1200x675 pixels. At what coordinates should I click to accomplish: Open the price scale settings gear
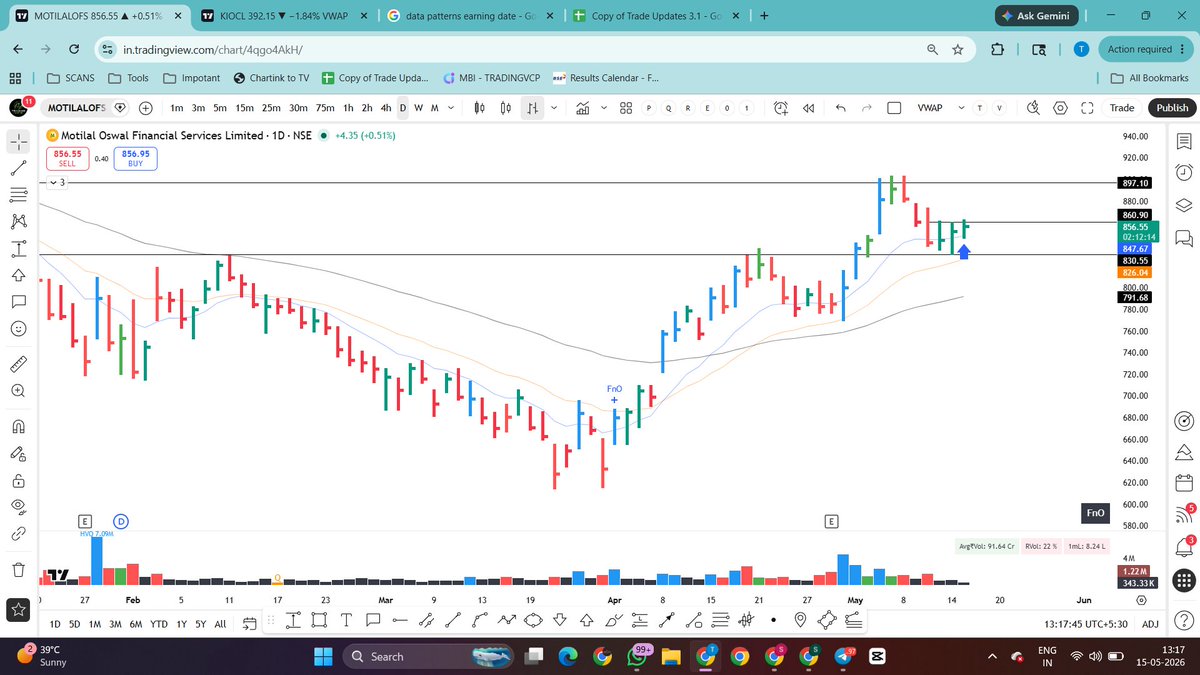coord(1141,600)
